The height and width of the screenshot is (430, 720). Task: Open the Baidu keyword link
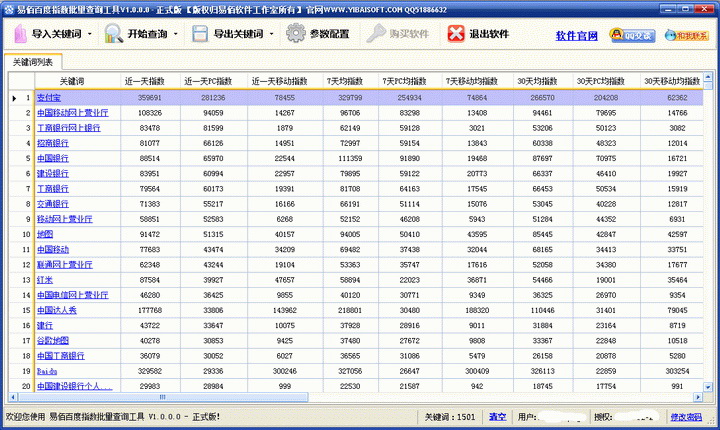pos(47,371)
